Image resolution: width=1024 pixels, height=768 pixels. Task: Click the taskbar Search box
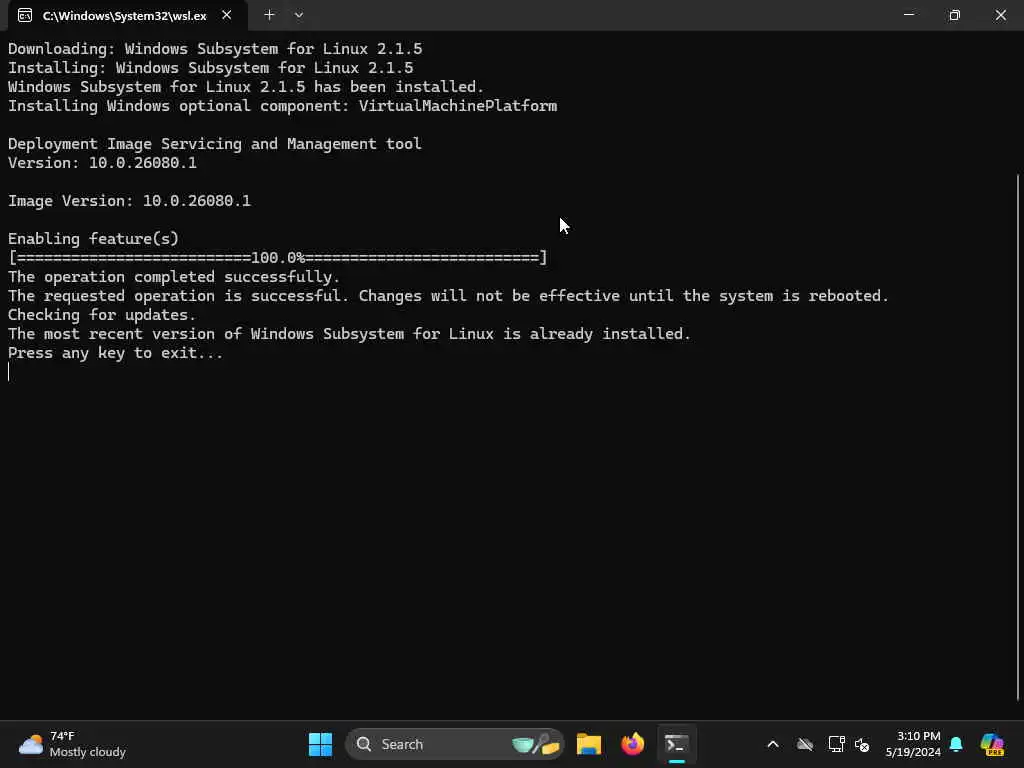point(455,744)
